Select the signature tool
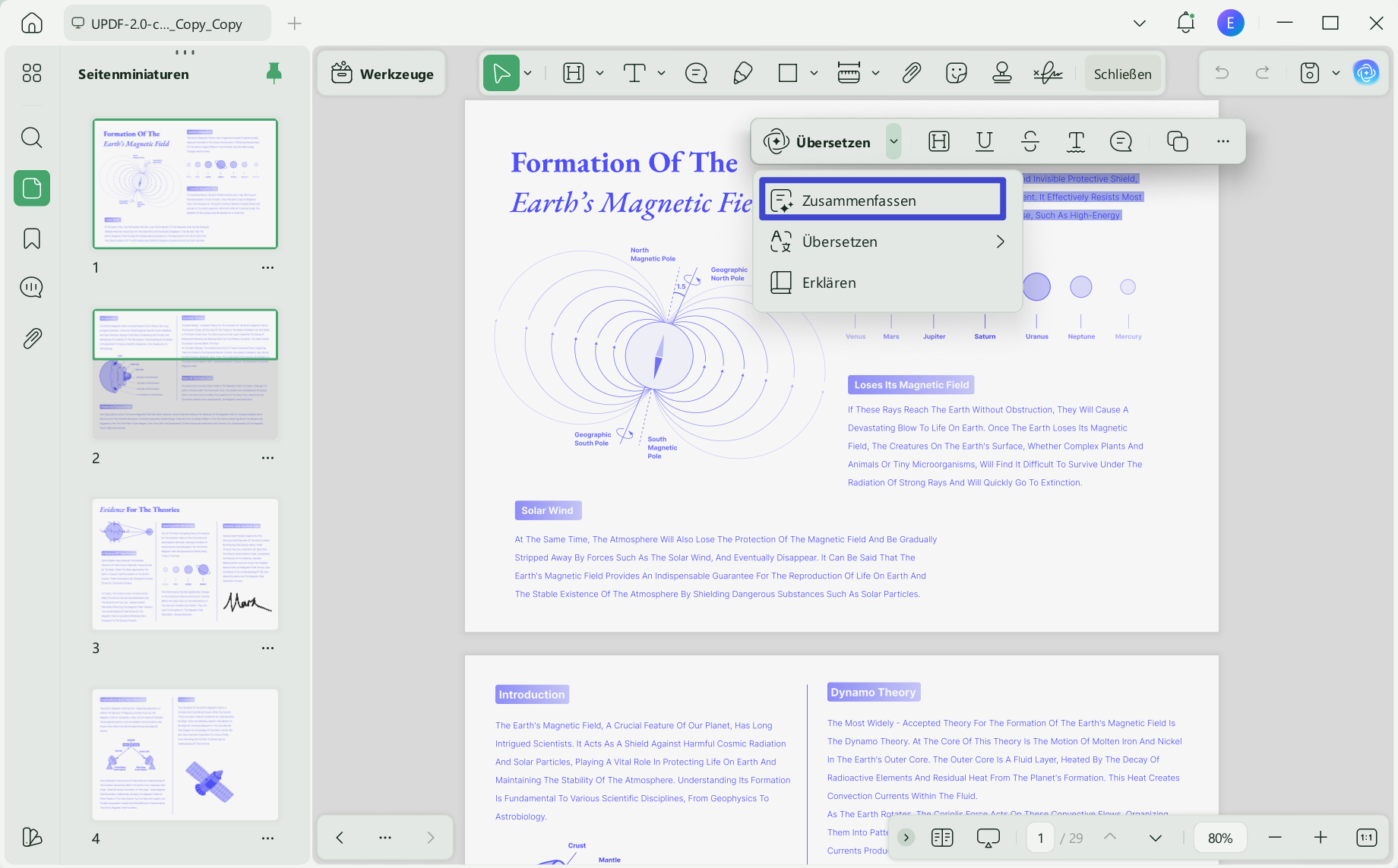Image resolution: width=1398 pixels, height=868 pixels. point(1048,73)
